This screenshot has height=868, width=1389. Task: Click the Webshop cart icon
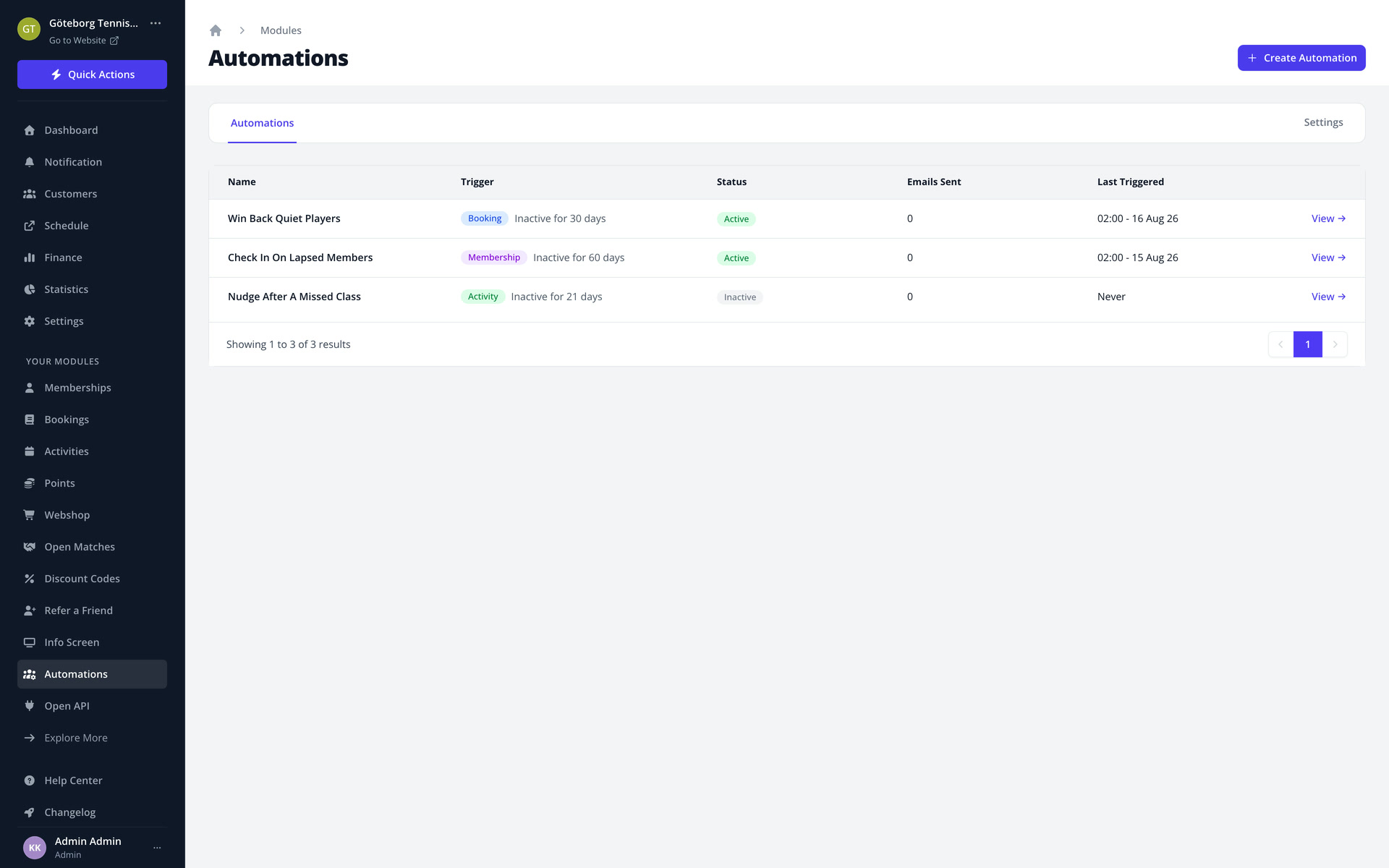[30, 515]
